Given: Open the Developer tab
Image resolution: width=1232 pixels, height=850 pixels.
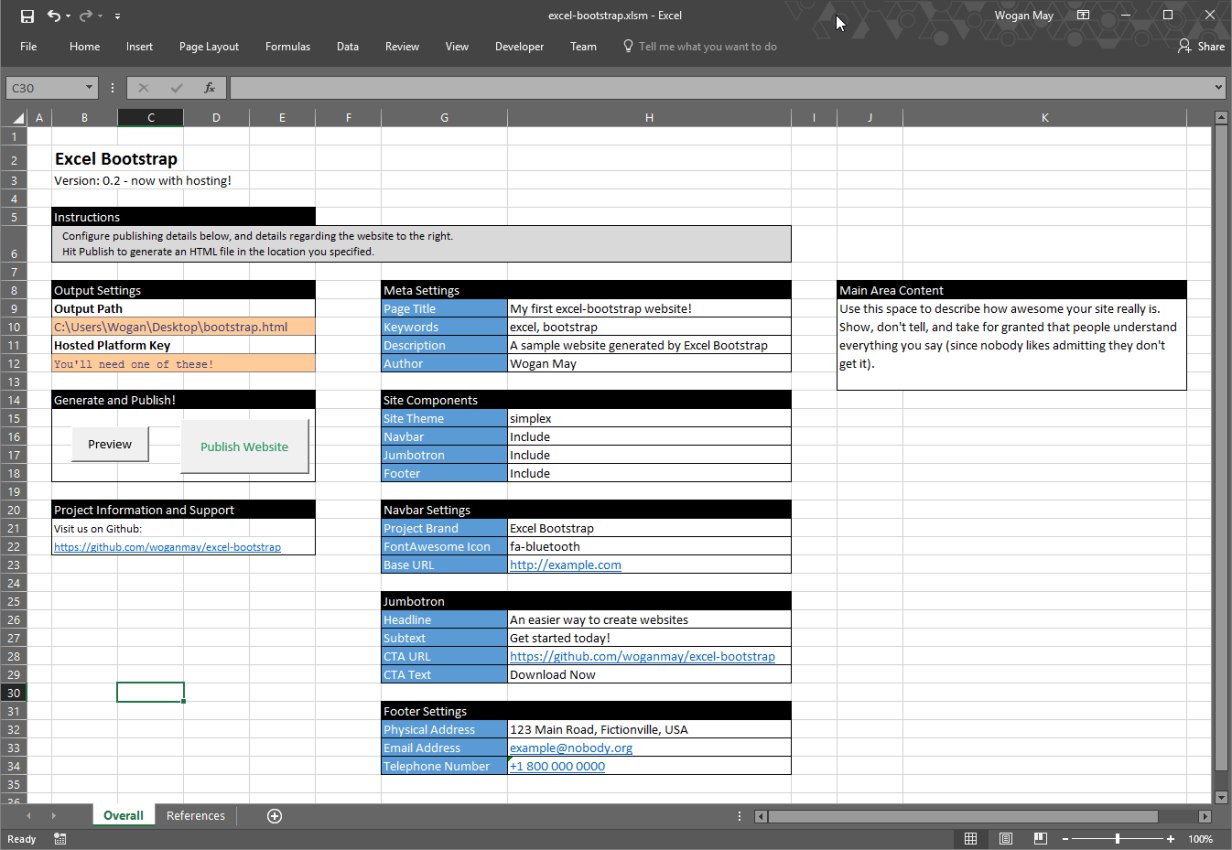Looking at the screenshot, I should pyautogui.click(x=519, y=46).
